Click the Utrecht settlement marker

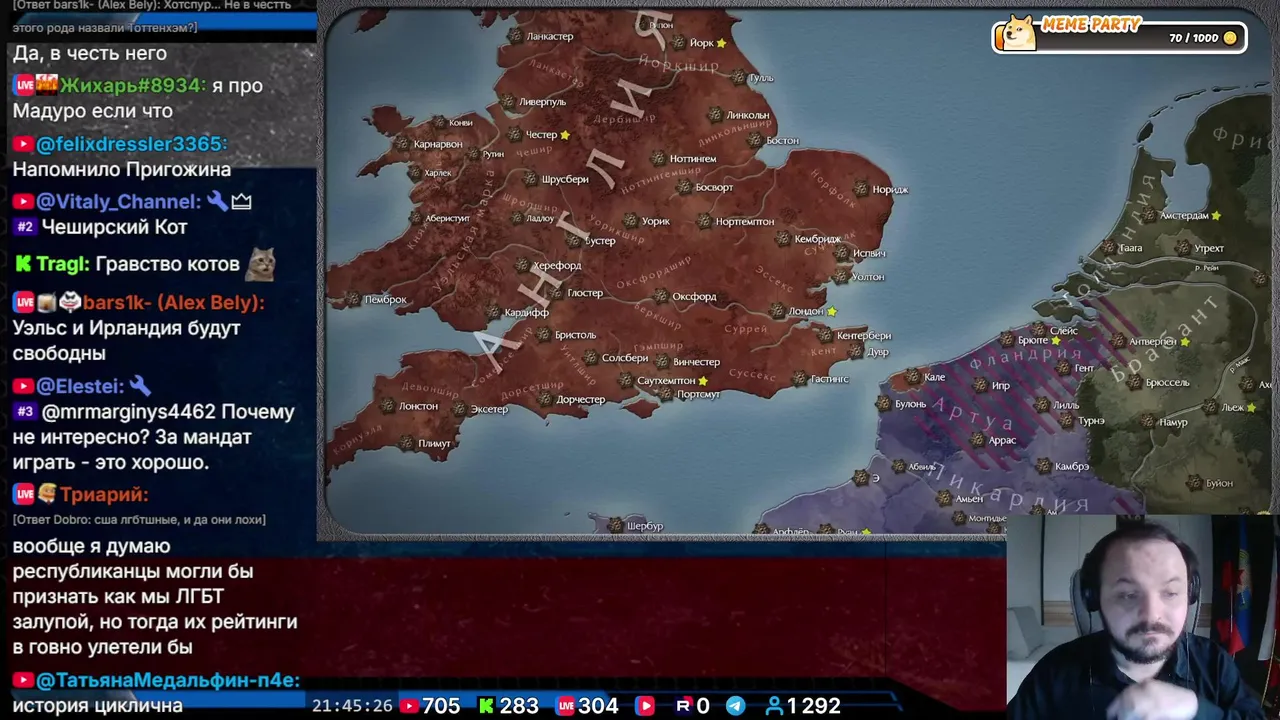[1183, 248]
